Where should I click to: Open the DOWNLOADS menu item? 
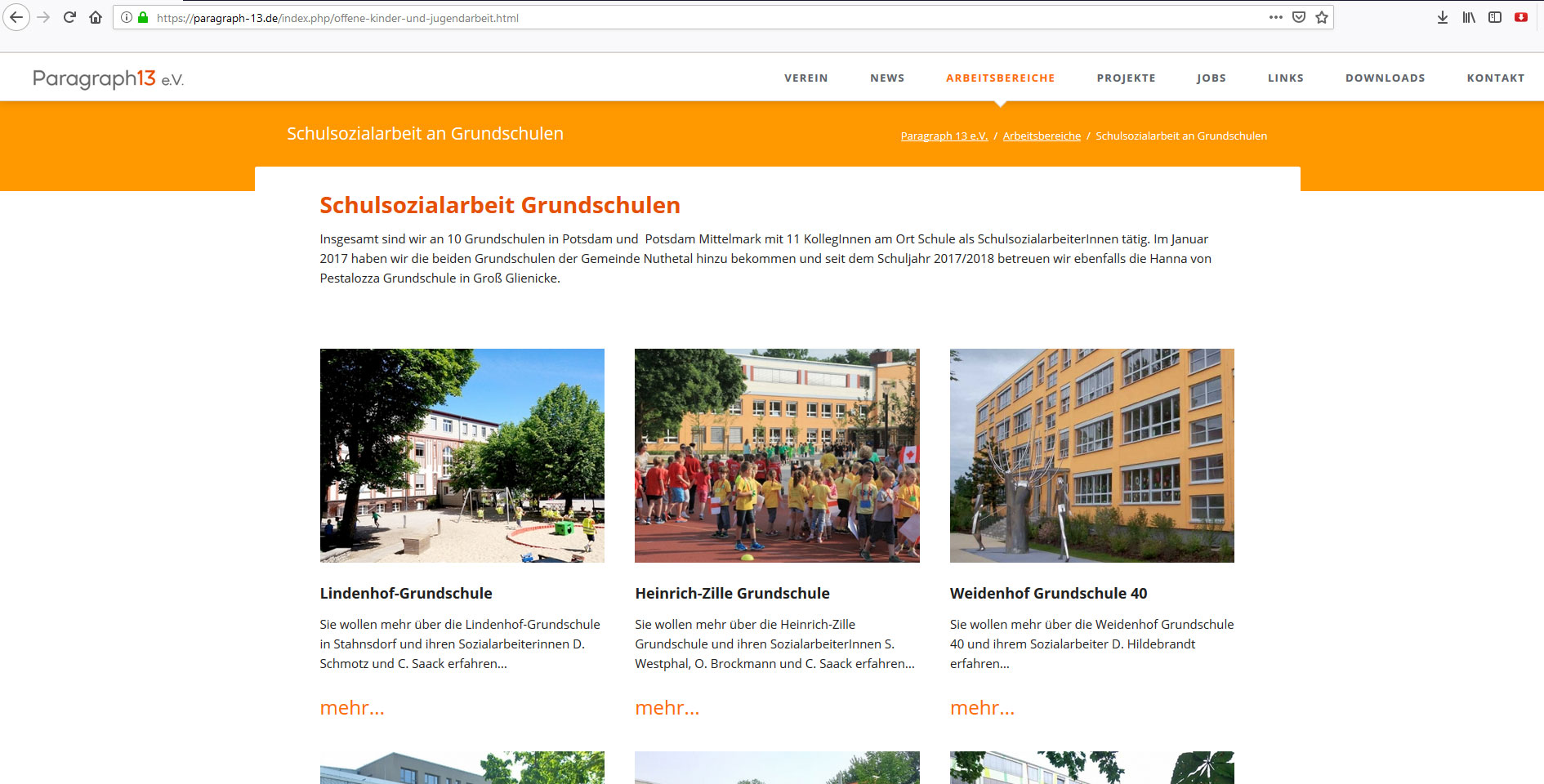(x=1386, y=78)
